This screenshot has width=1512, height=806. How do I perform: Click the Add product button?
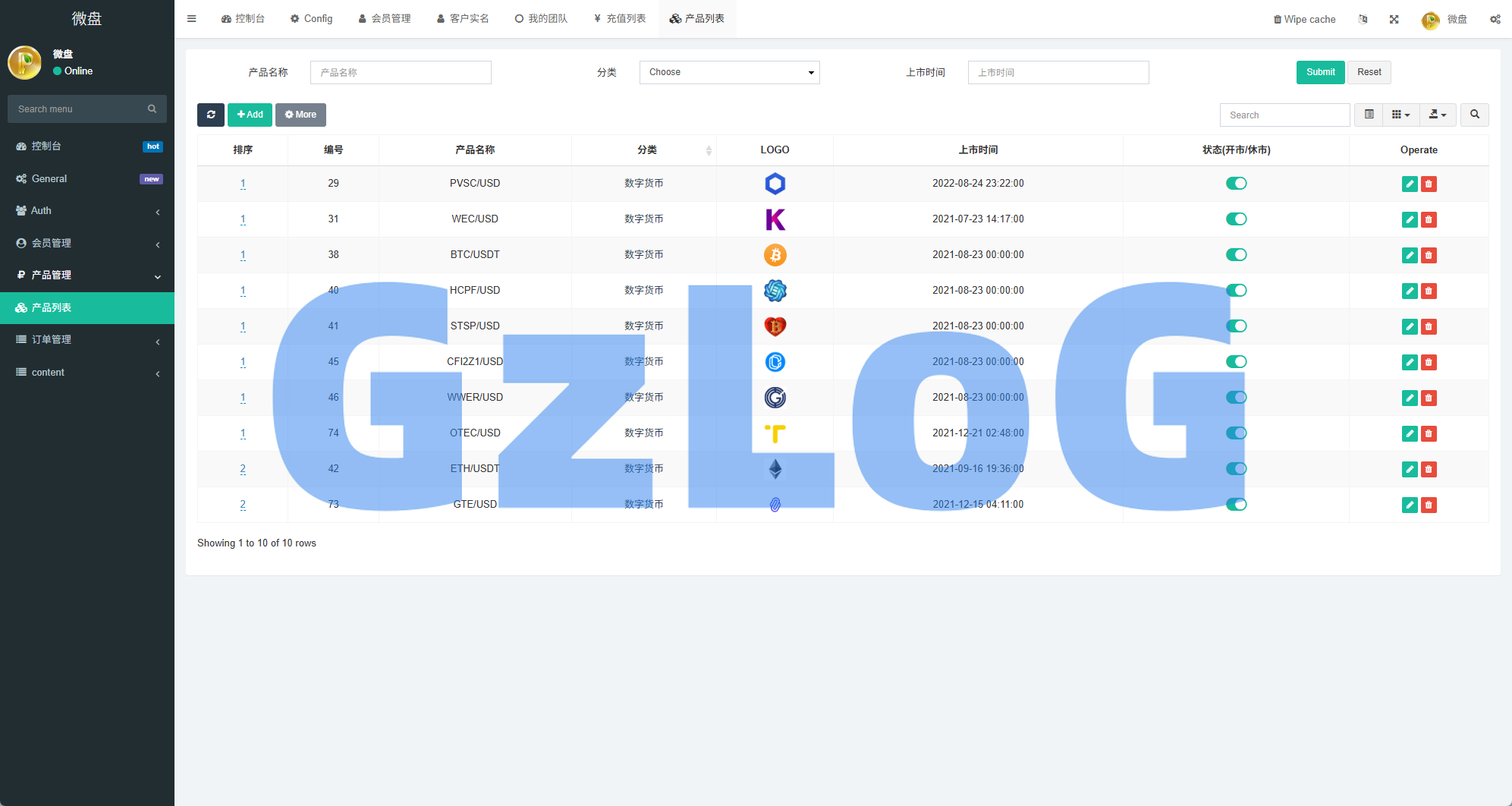pos(250,115)
